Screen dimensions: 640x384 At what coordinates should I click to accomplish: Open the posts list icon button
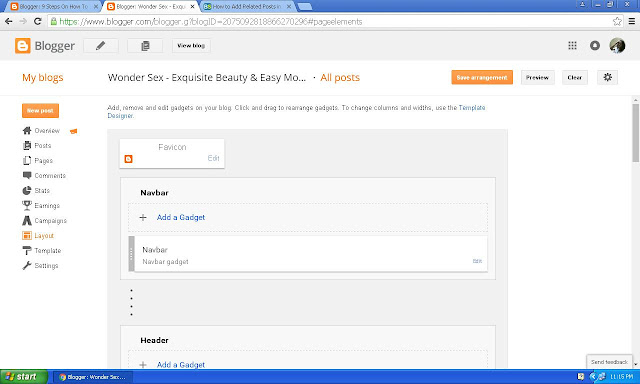click(145, 46)
